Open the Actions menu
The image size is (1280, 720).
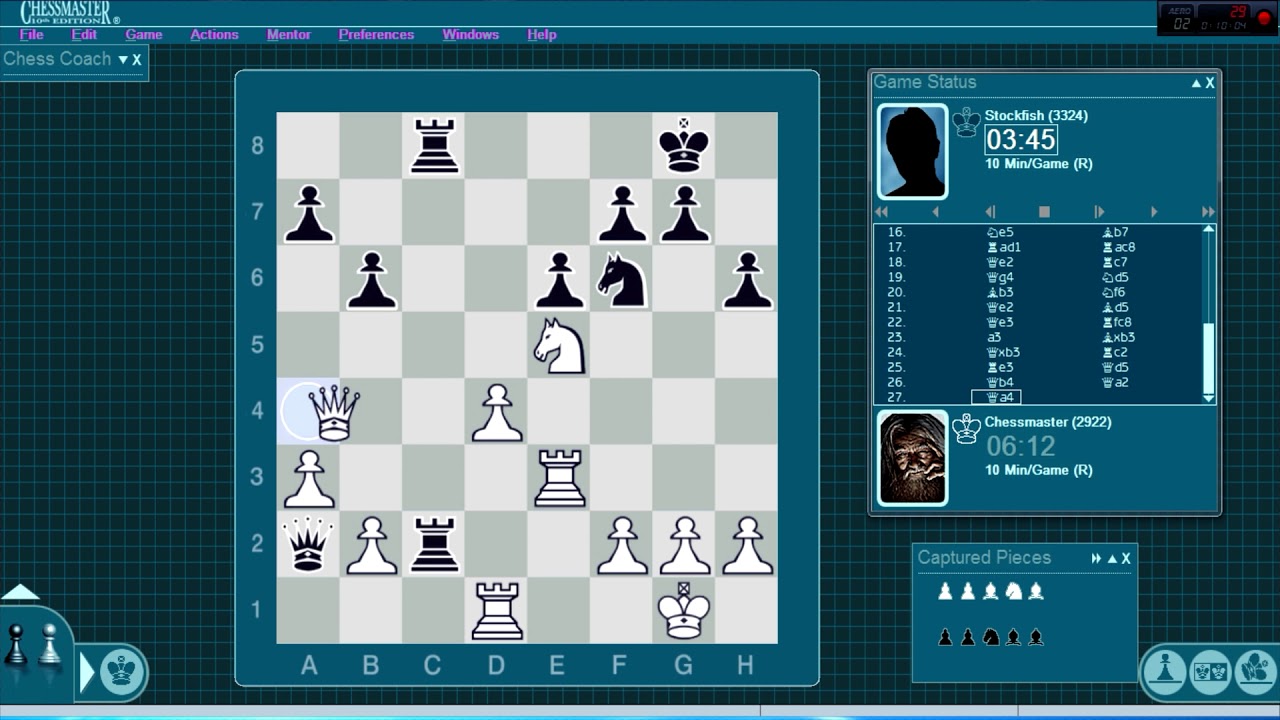click(214, 34)
